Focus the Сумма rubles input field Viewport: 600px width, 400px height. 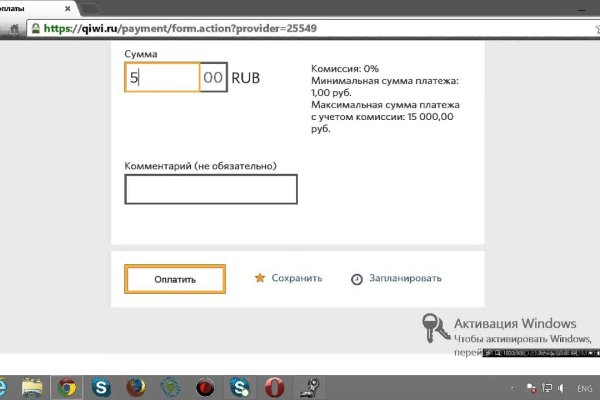coord(163,78)
